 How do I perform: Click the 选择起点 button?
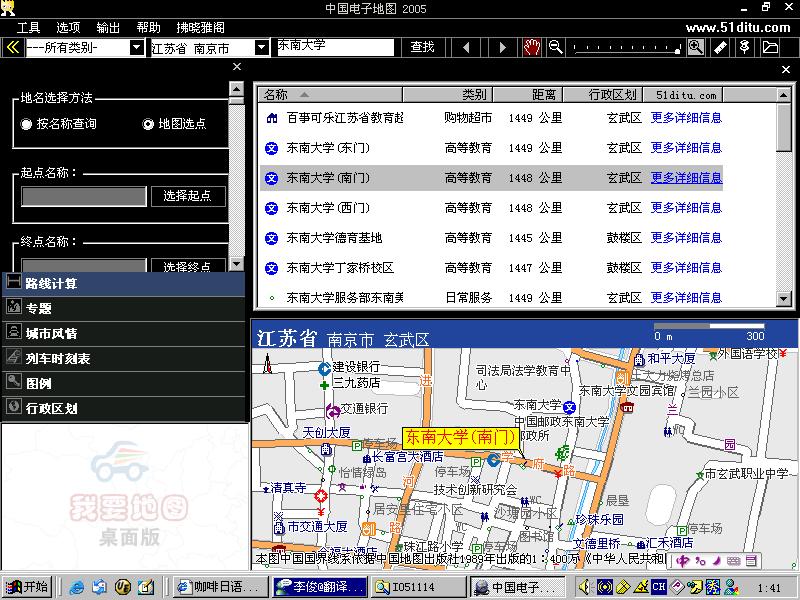click(x=187, y=196)
